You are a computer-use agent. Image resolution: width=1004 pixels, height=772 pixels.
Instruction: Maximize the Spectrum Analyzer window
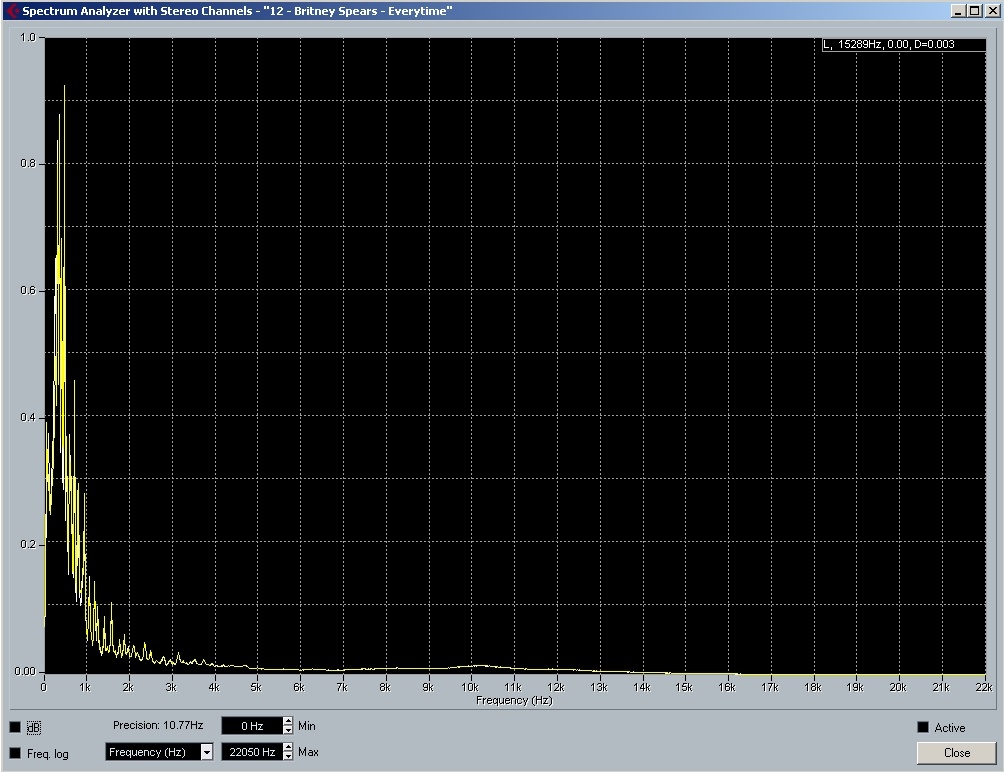point(974,11)
